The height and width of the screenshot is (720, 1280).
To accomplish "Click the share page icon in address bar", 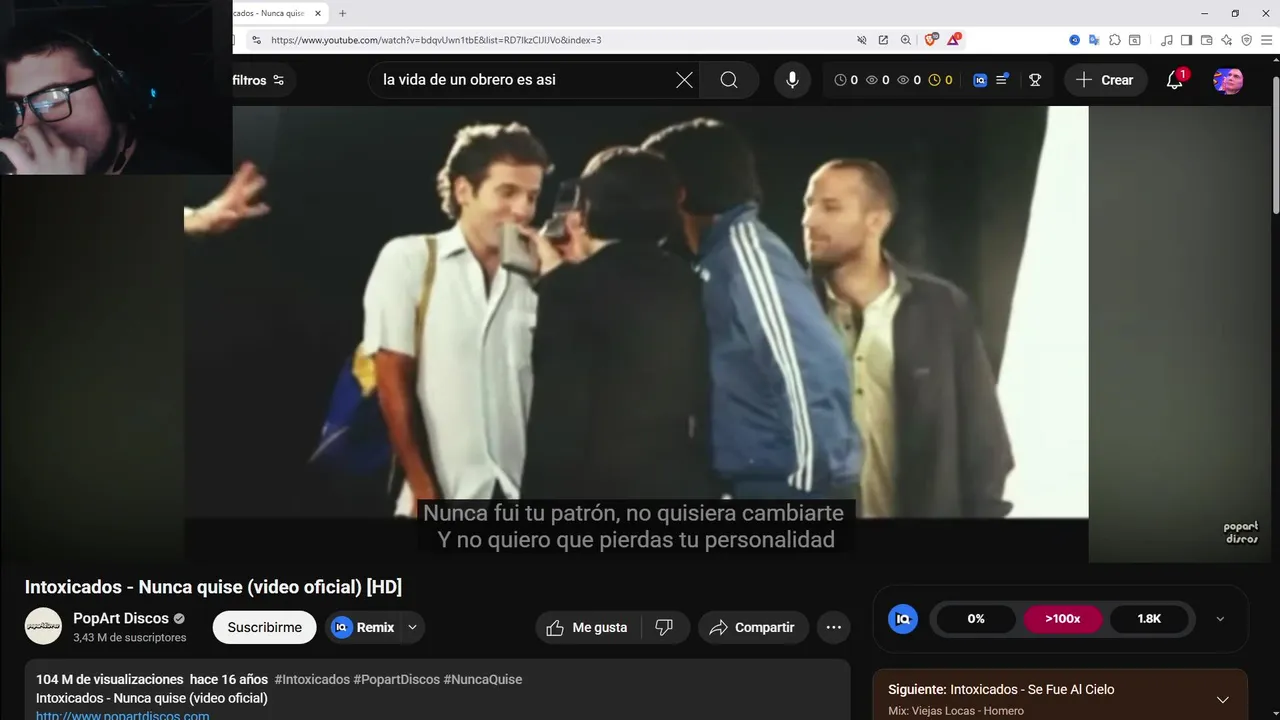I will pyautogui.click(x=883, y=40).
